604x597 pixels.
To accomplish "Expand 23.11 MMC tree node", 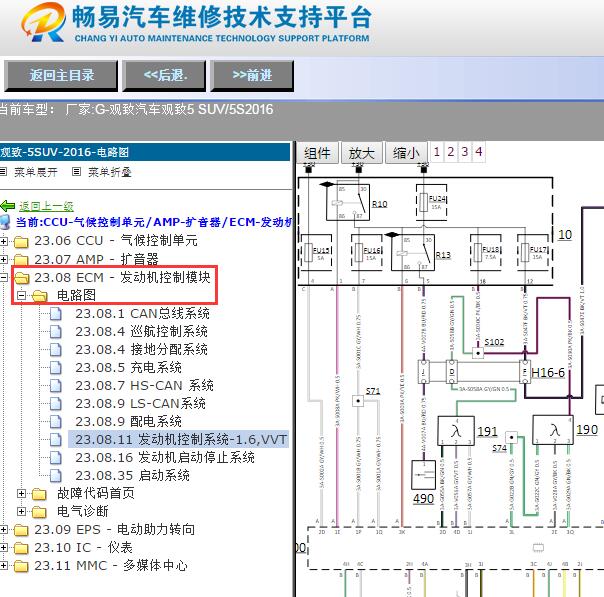I will [3, 565].
